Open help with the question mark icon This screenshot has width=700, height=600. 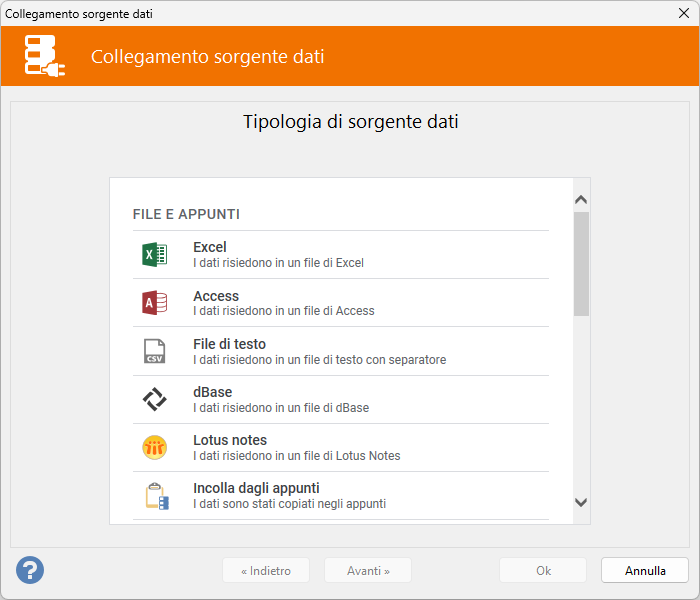point(30,570)
